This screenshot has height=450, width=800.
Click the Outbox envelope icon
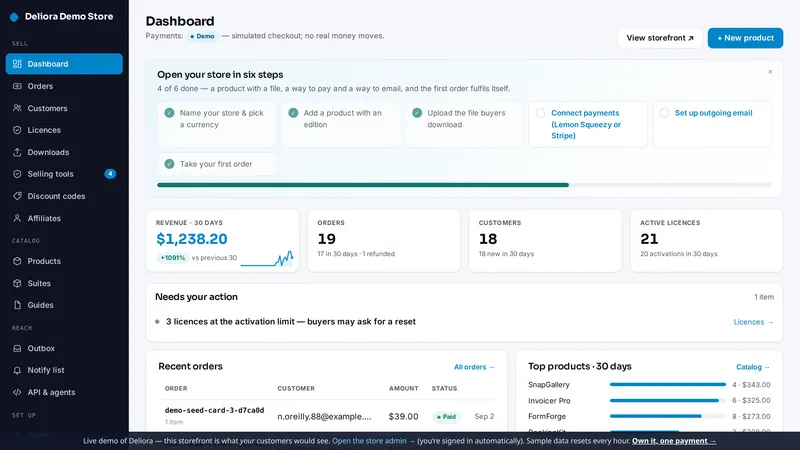17,348
